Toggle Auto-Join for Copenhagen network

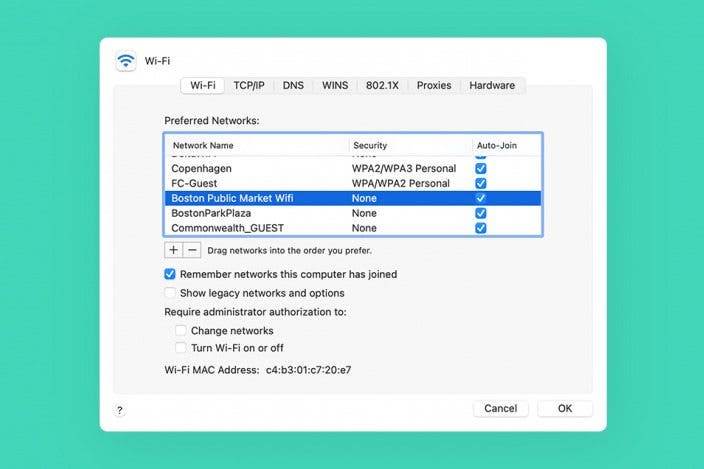pyautogui.click(x=481, y=169)
